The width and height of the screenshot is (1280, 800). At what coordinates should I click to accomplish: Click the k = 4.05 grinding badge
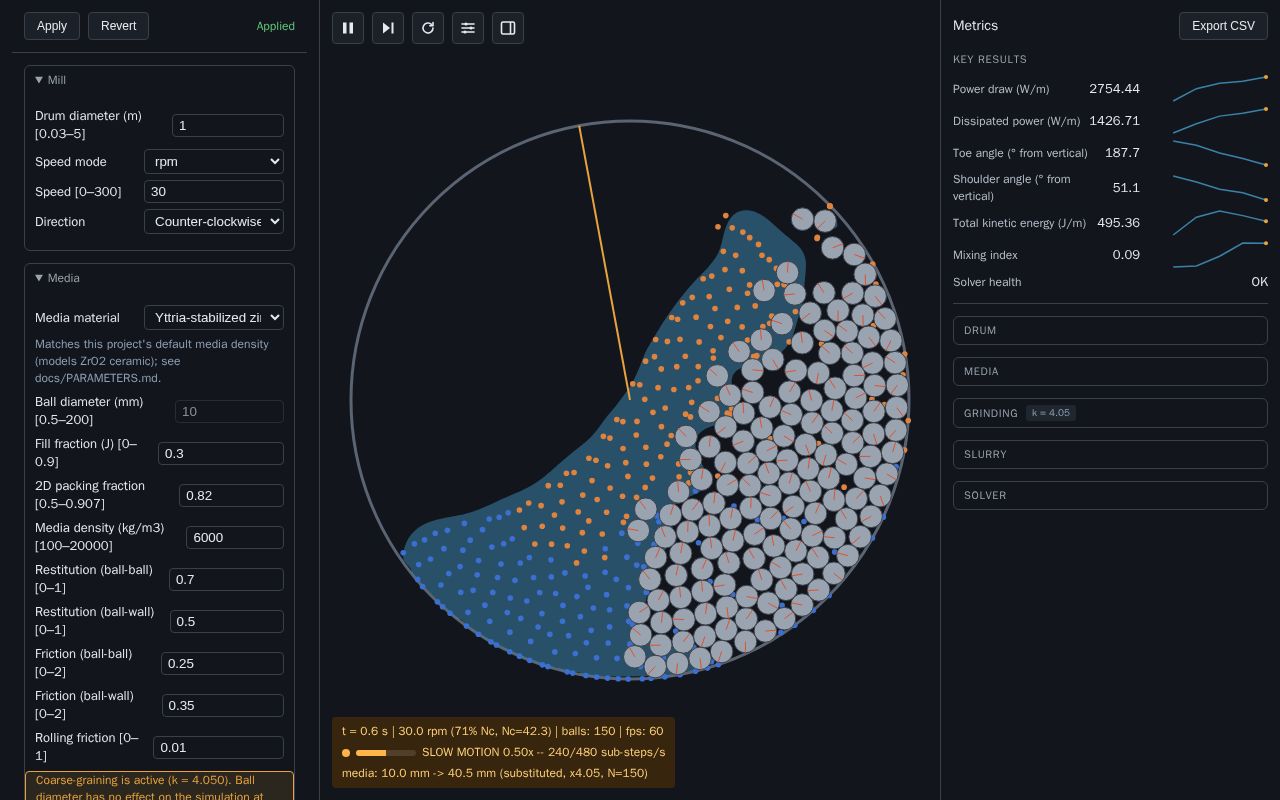[1051, 413]
